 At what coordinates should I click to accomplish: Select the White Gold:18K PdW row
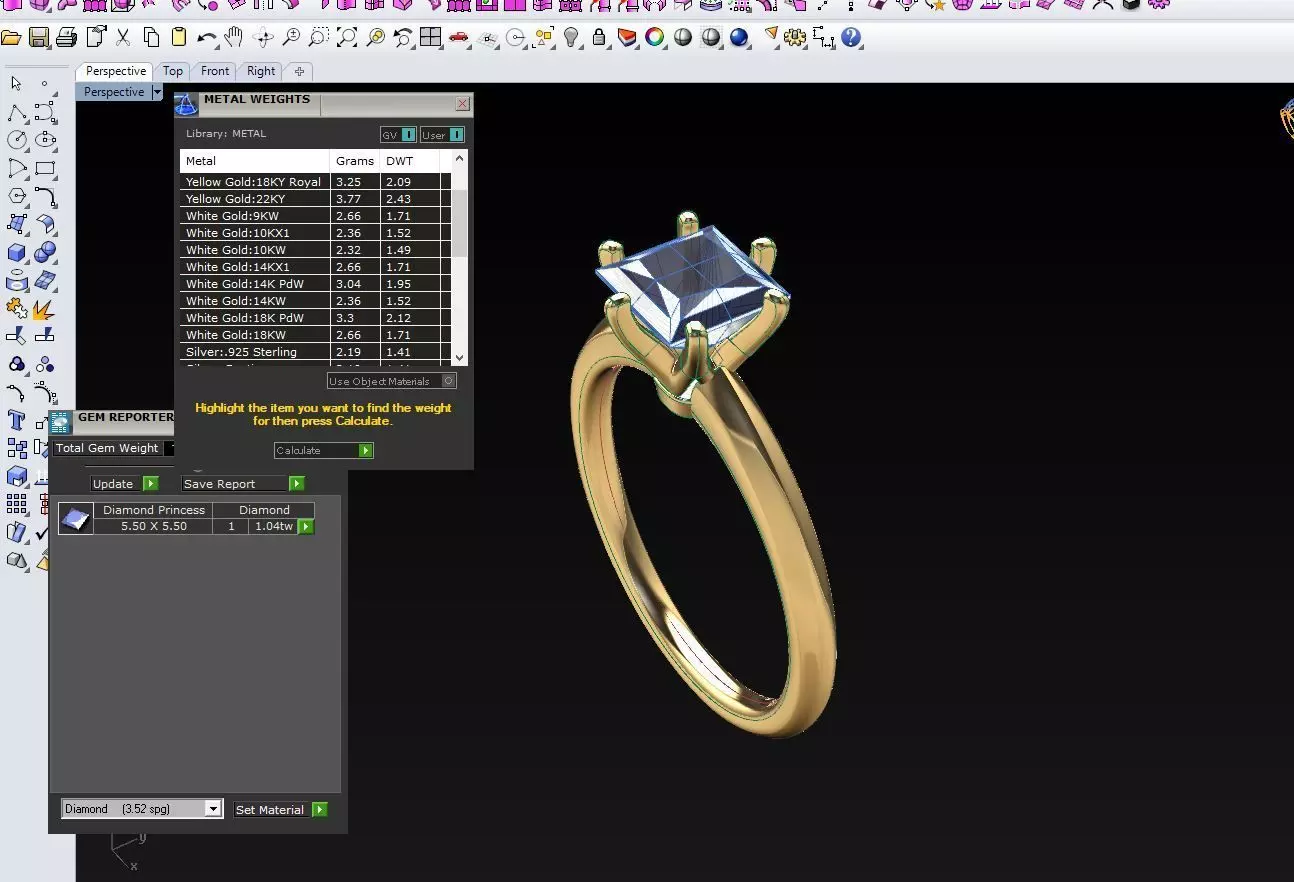click(x=315, y=318)
